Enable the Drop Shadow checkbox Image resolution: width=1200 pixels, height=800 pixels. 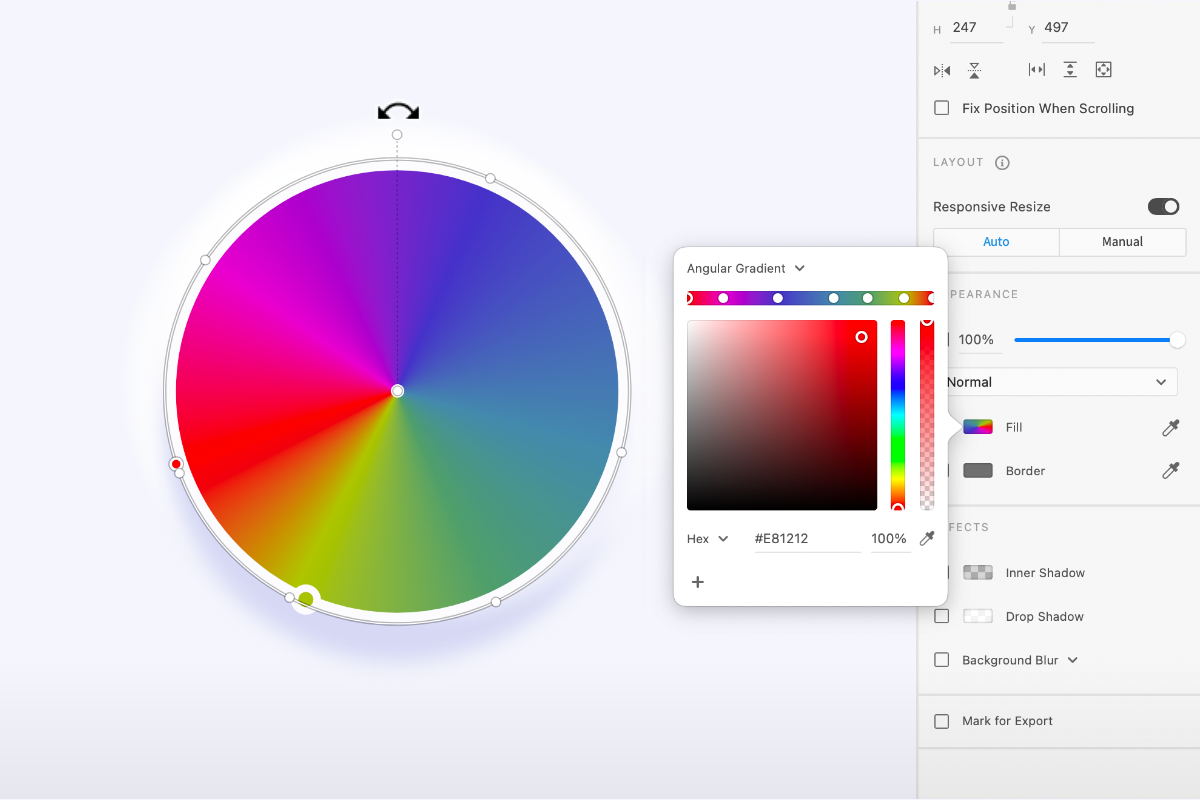(x=941, y=616)
